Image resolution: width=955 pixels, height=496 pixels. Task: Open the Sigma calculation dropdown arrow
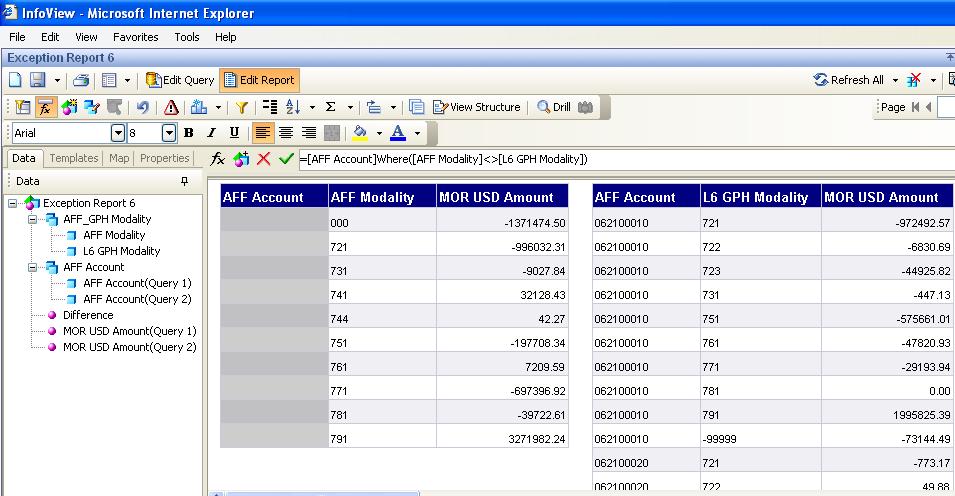coord(350,108)
